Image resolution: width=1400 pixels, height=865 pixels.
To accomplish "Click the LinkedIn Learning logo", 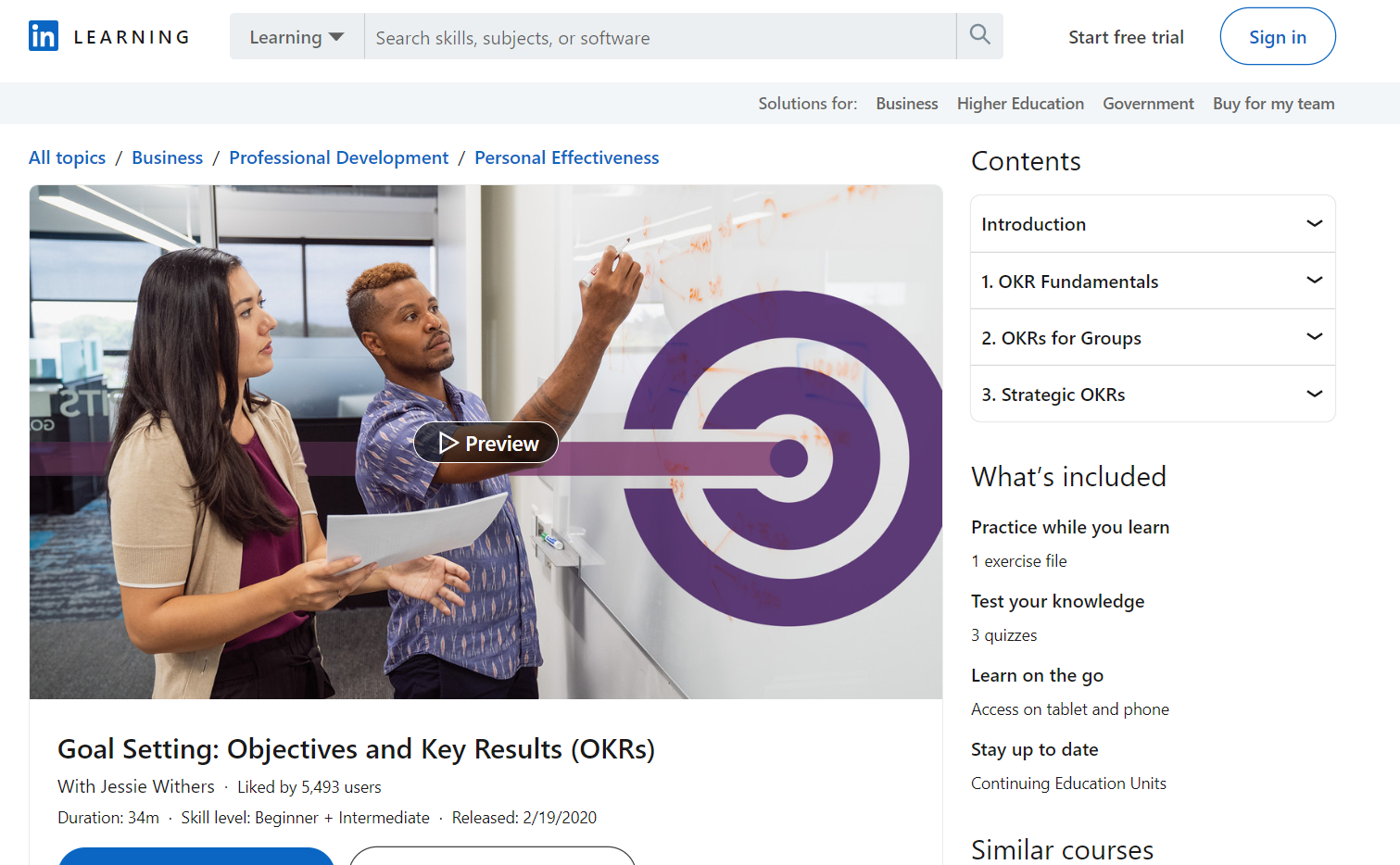I will coord(107,36).
